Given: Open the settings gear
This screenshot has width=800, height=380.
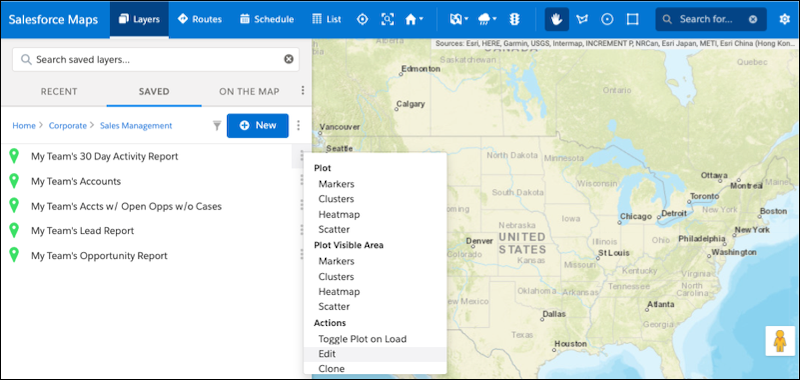Looking at the screenshot, I should (x=785, y=19).
